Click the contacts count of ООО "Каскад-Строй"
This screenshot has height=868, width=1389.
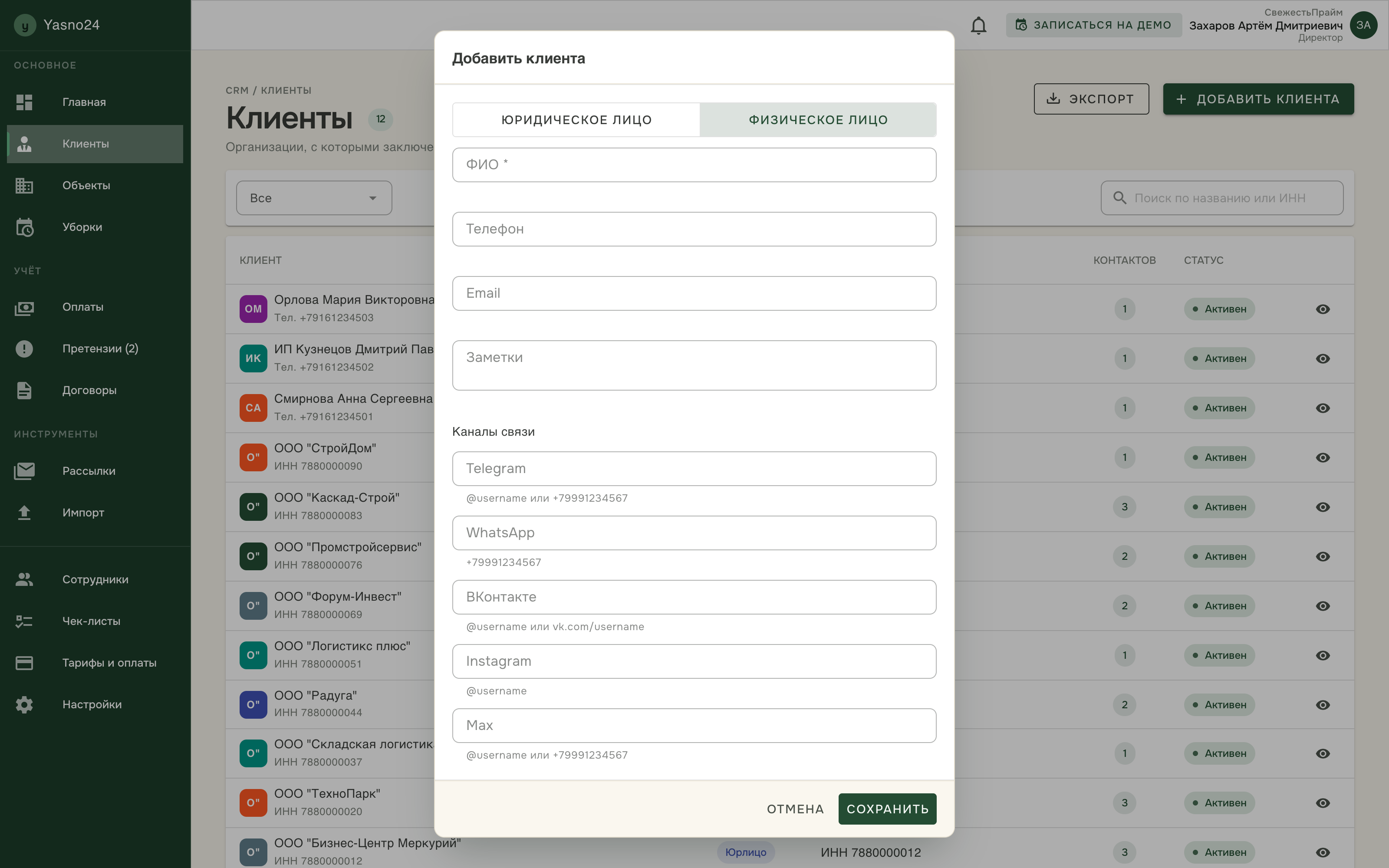coord(1124,507)
